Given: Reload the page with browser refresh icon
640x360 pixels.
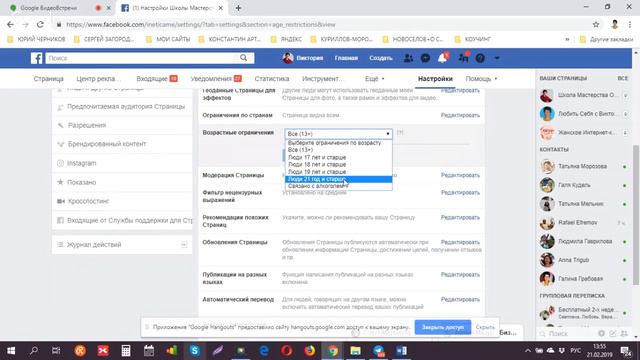Looking at the screenshot, I should pos(40,24).
